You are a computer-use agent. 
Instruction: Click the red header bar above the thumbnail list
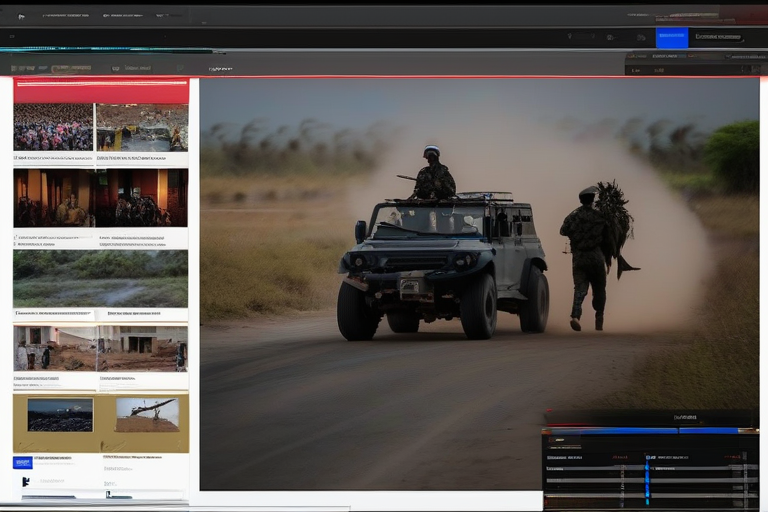(100, 91)
